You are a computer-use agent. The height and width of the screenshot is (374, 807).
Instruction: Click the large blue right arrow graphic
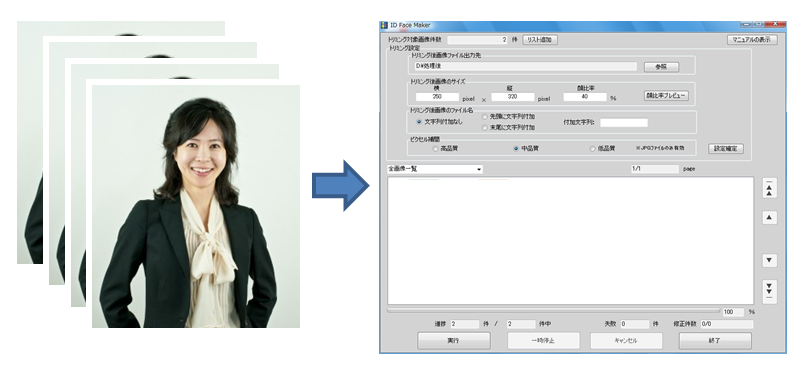point(340,186)
